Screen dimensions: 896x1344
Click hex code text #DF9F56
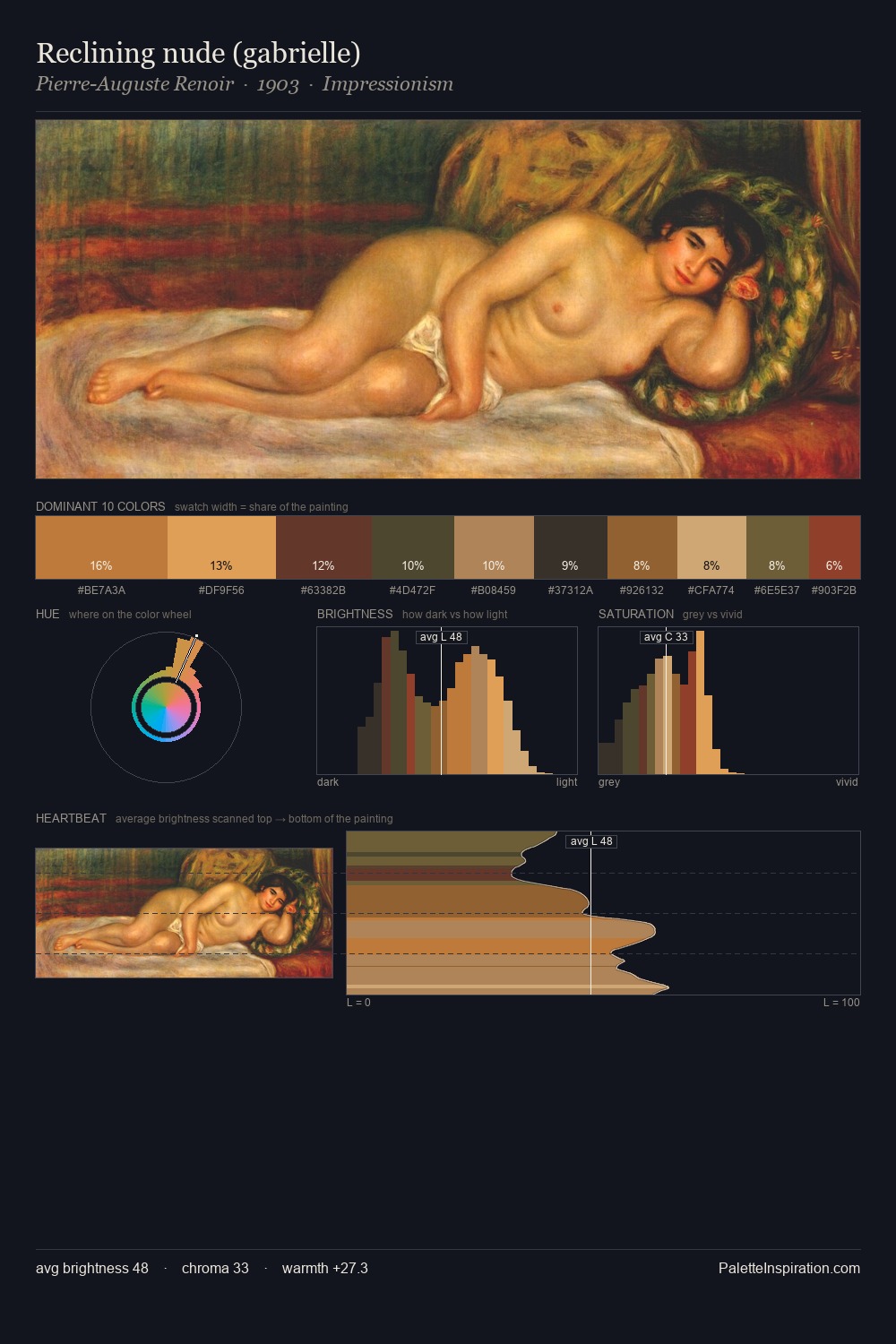tap(221, 590)
